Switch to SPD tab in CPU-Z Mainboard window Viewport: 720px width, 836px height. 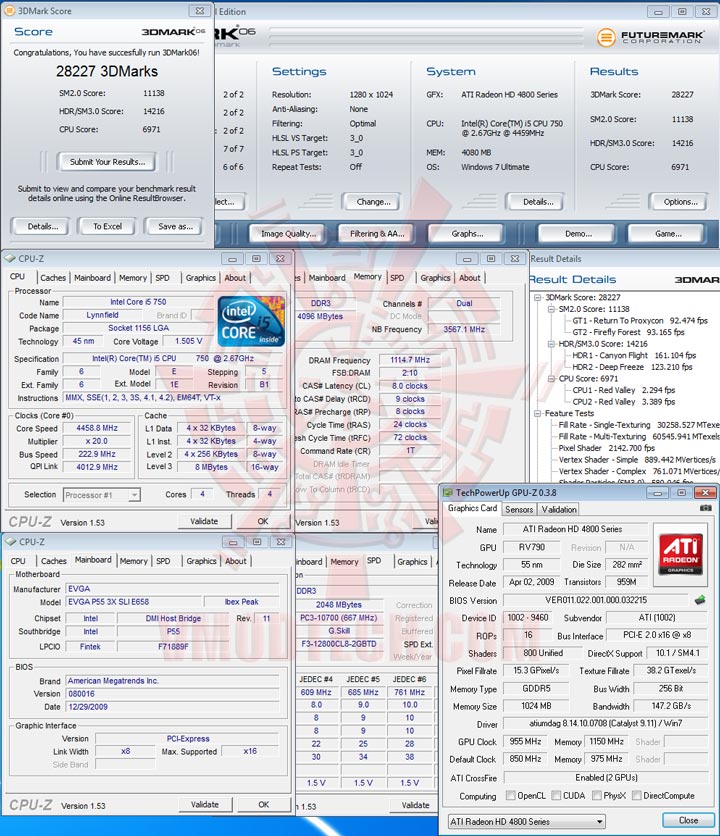click(163, 561)
